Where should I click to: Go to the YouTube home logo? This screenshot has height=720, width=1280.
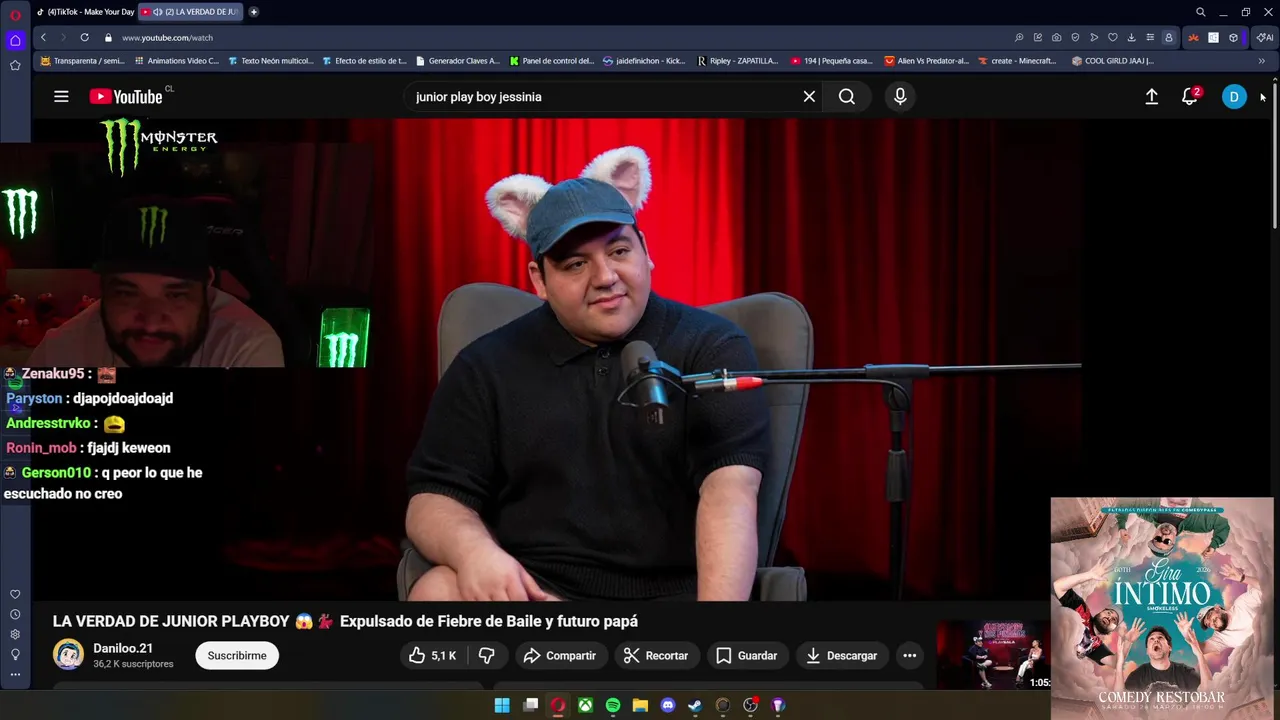[126, 97]
